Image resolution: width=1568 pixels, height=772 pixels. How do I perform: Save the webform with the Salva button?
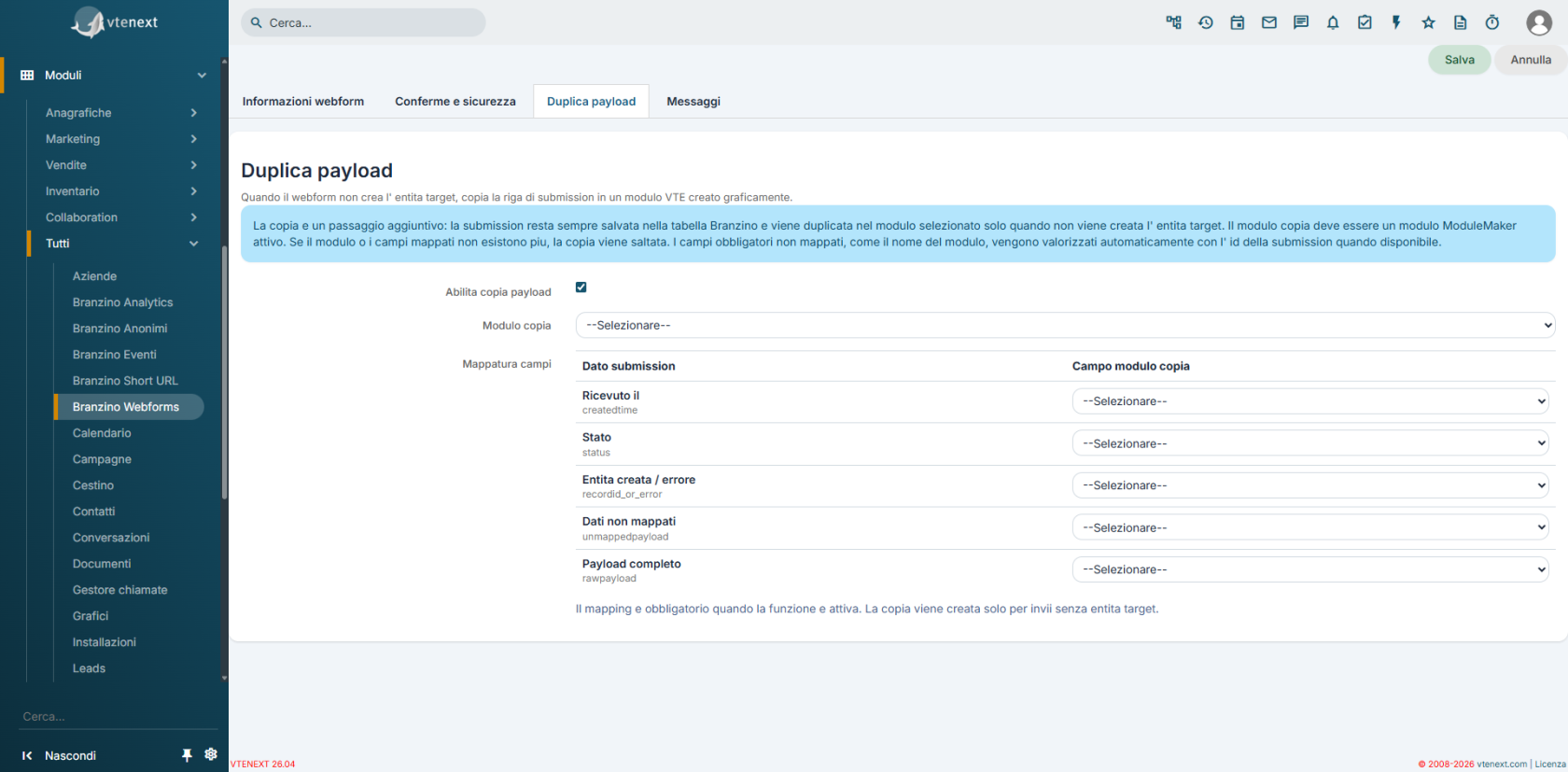(x=1460, y=60)
